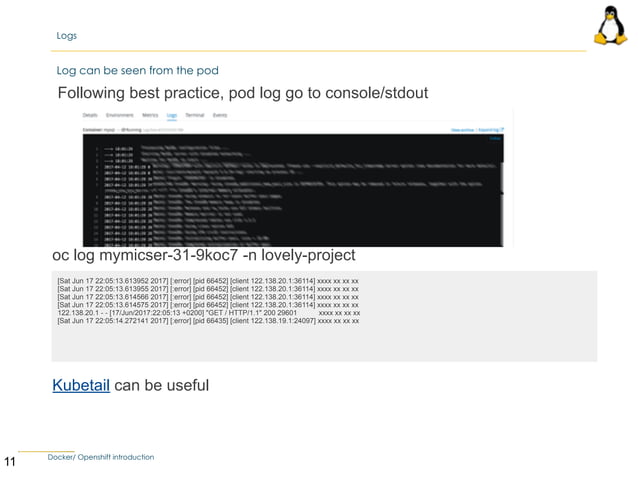Select the Metrics tab
This screenshot has height=478, width=638.
(x=150, y=115)
